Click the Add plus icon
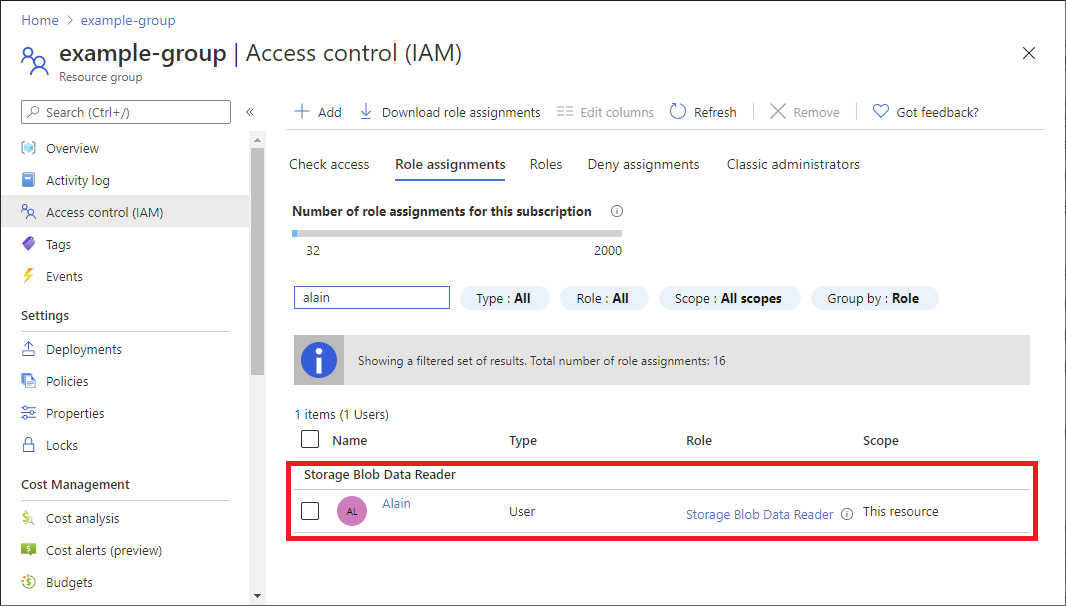The image size is (1066, 606). tap(301, 112)
